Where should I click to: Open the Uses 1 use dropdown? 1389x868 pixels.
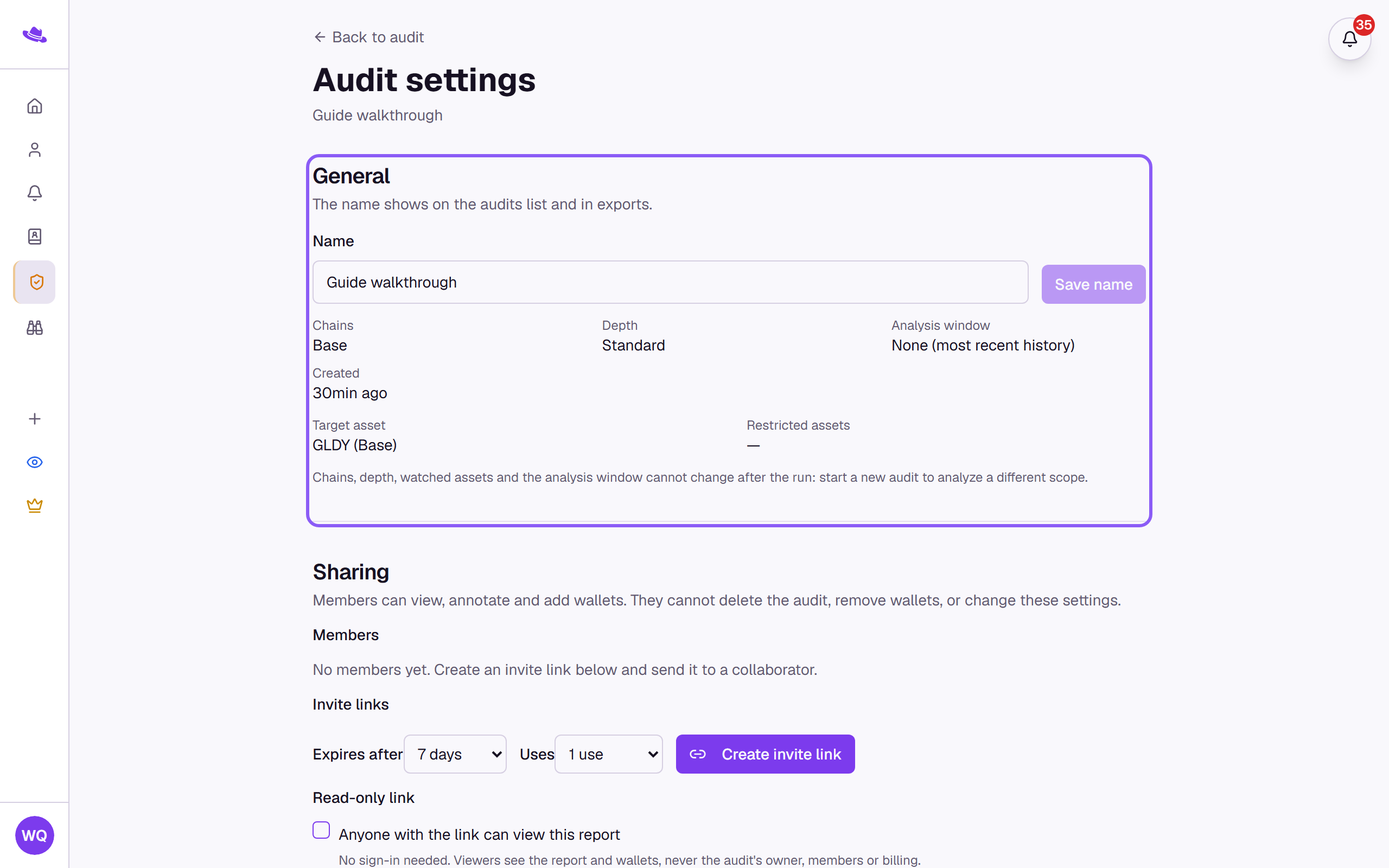coord(608,754)
